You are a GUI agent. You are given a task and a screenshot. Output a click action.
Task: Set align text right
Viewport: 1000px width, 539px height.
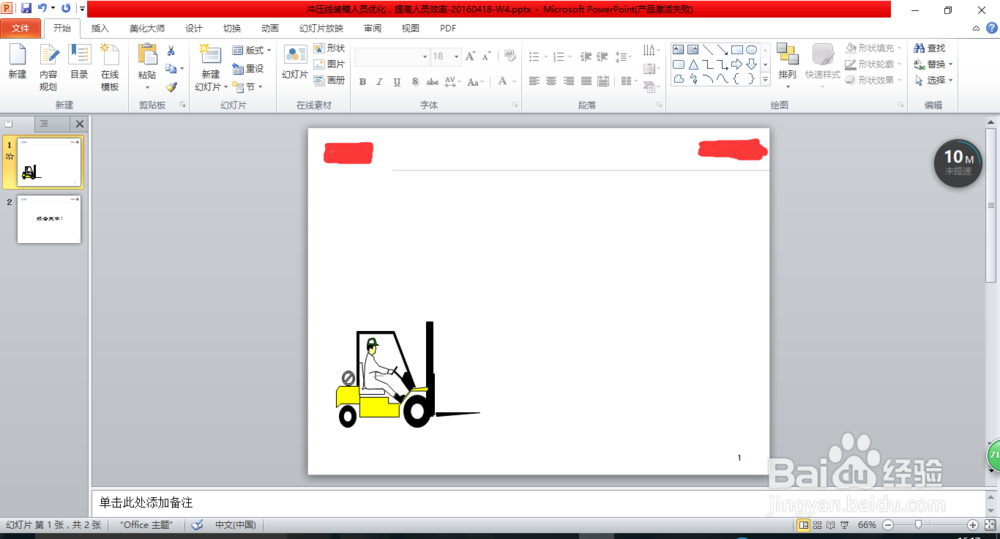pos(569,81)
